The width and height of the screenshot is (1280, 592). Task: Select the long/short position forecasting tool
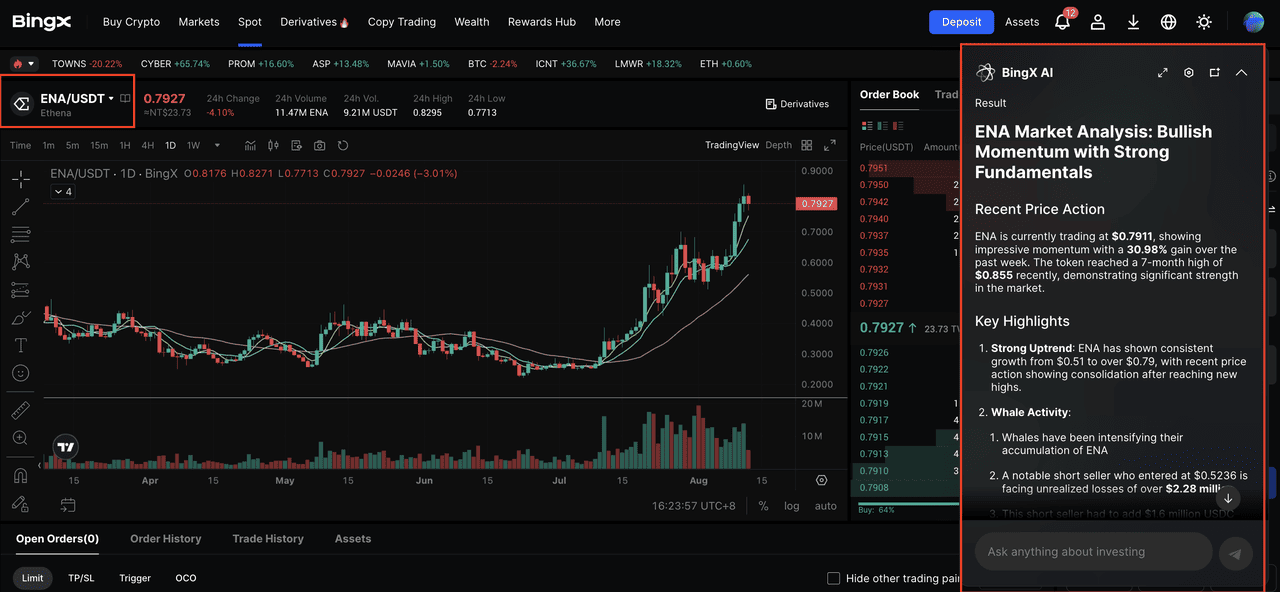coord(20,290)
